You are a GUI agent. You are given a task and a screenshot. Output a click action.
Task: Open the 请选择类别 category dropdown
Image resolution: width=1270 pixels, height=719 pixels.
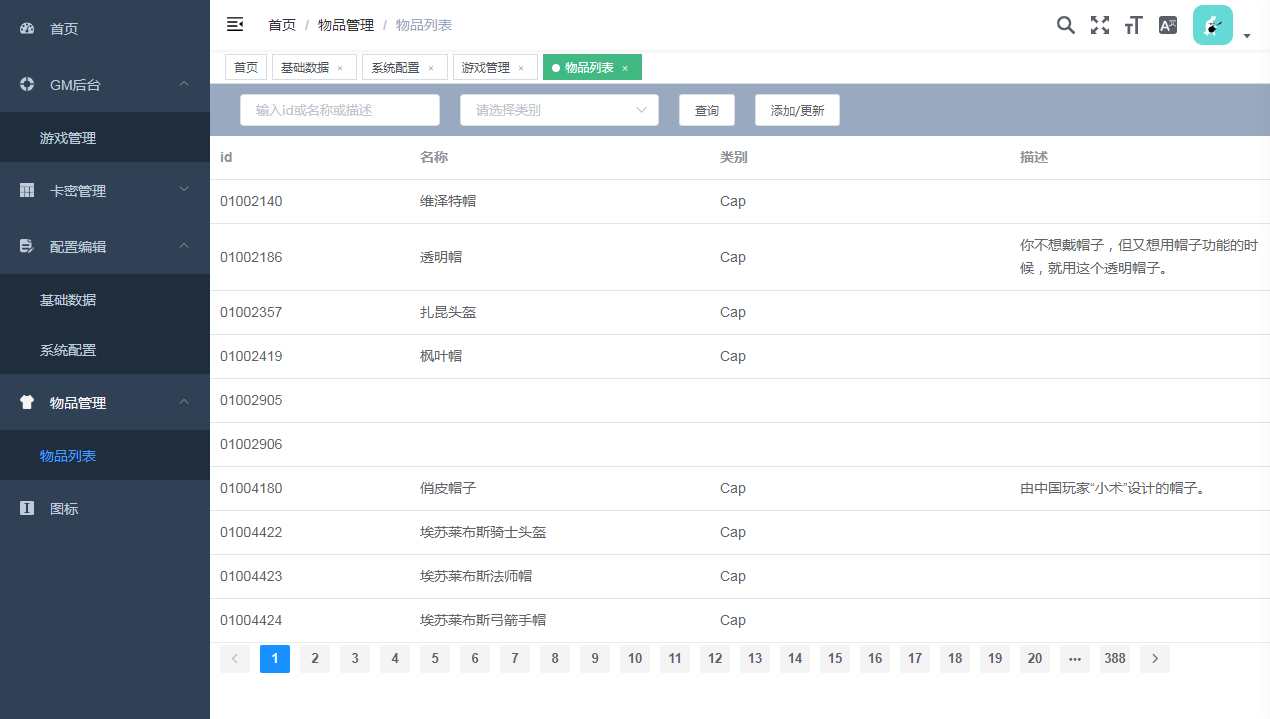[558, 110]
